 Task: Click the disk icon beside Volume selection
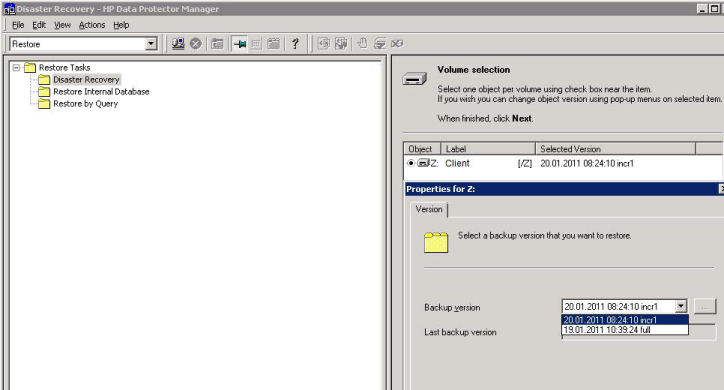pos(414,79)
